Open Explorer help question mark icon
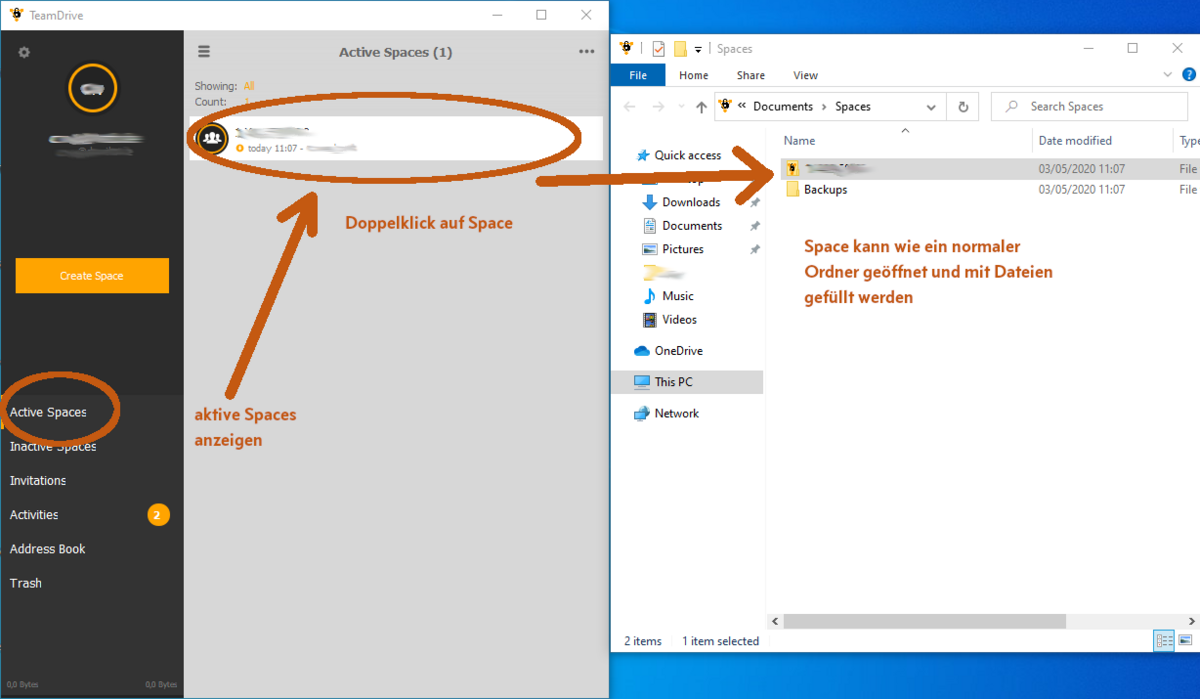This screenshot has height=699, width=1200. coord(1189,75)
